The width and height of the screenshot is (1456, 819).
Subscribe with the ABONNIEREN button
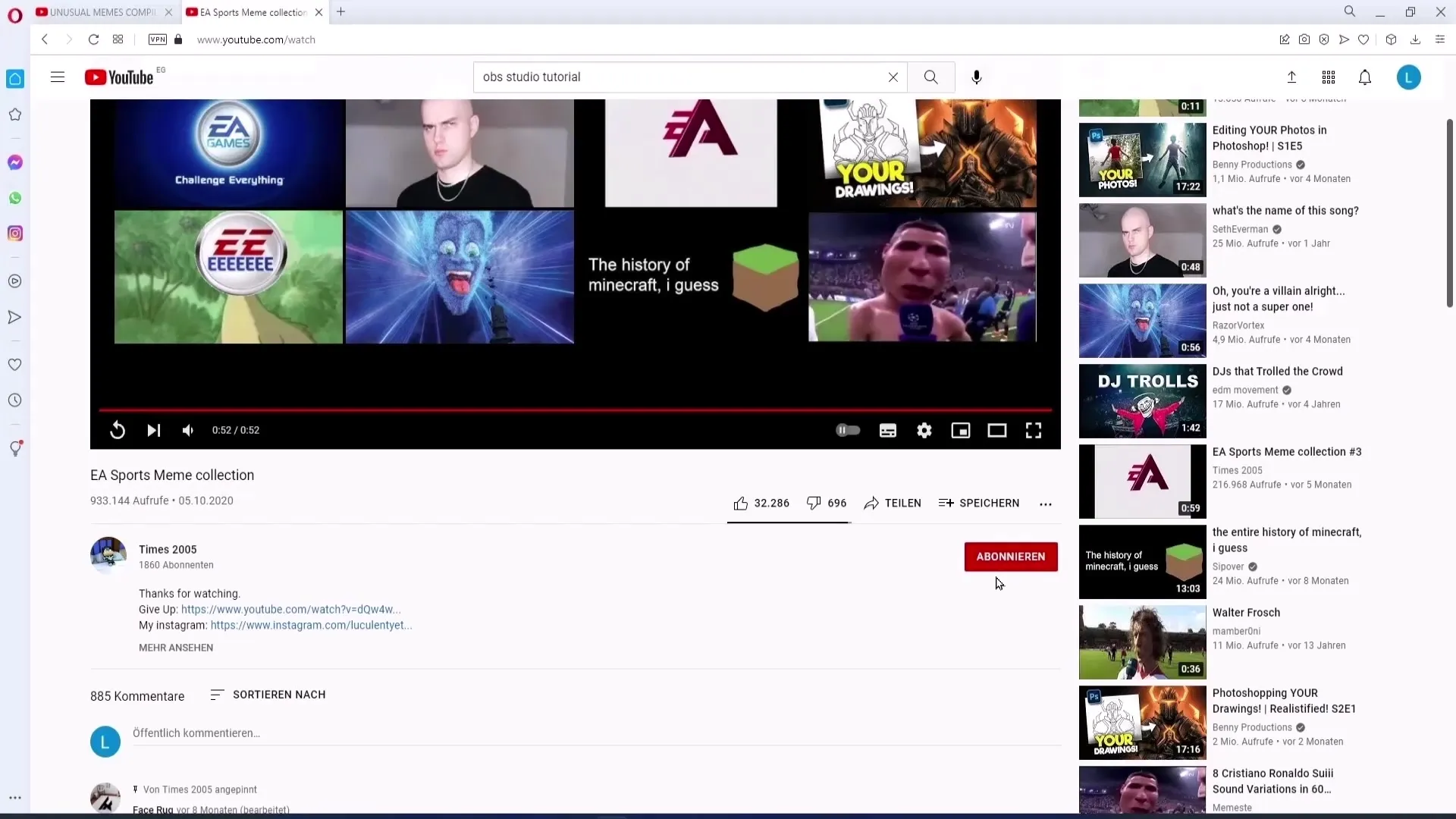1011,557
